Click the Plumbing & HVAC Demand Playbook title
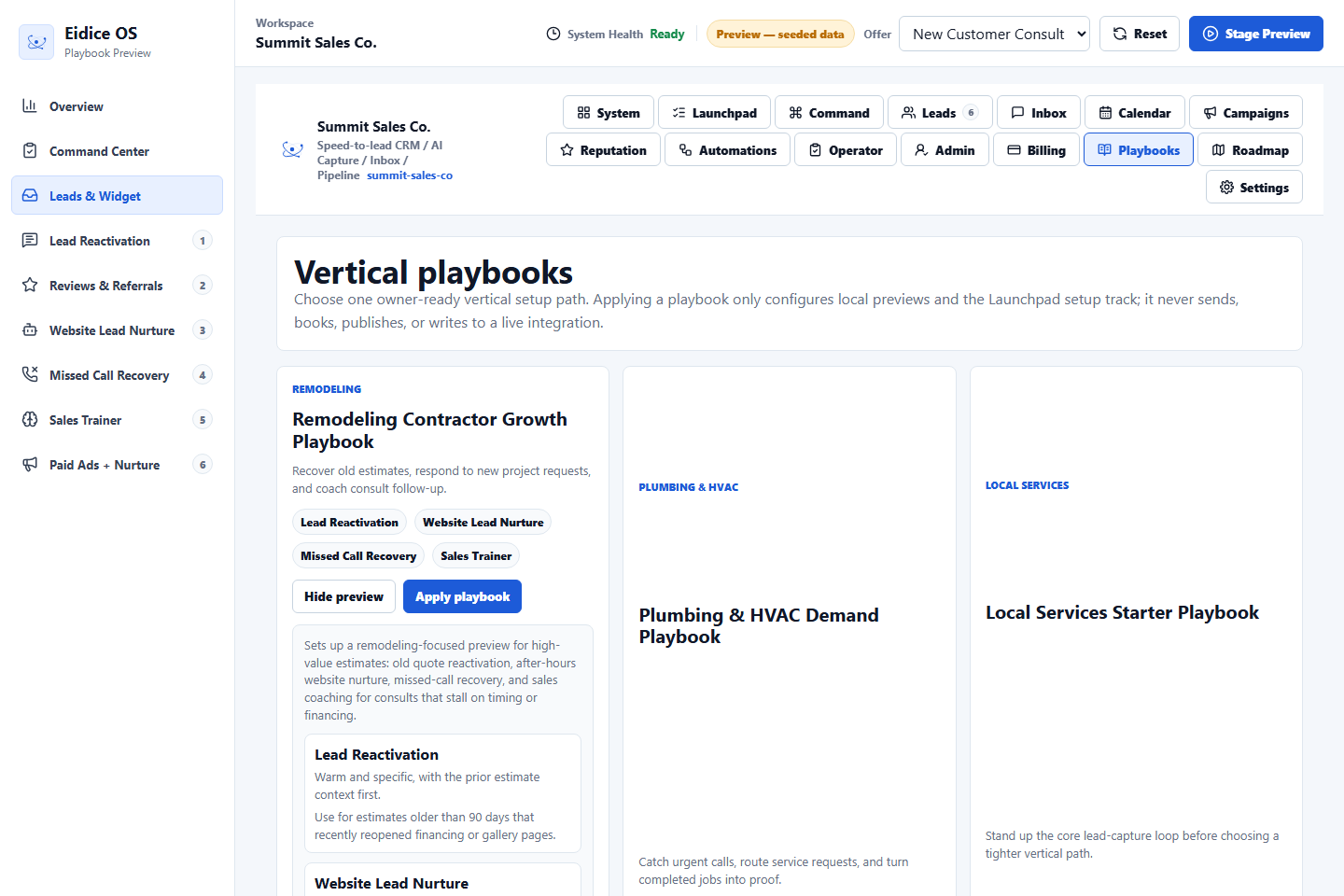Screen dimensions: 1344x896 [x=759, y=625]
